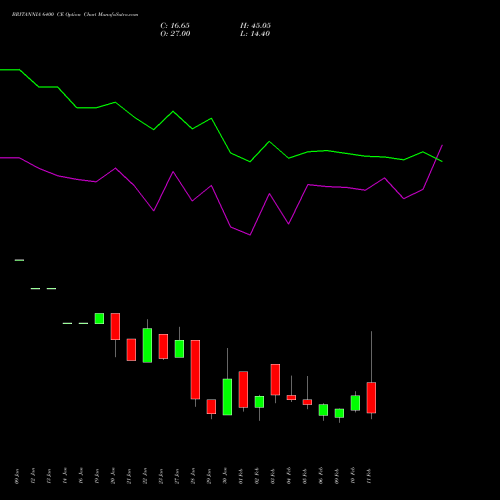Image resolution: width=500 pixels, height=500 pixels.
Task: Click the 23 Jan red candle
Action: coord(163,346)
